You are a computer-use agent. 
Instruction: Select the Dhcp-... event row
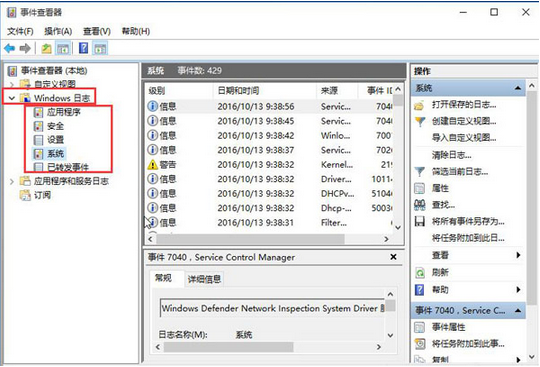[269, 208]
